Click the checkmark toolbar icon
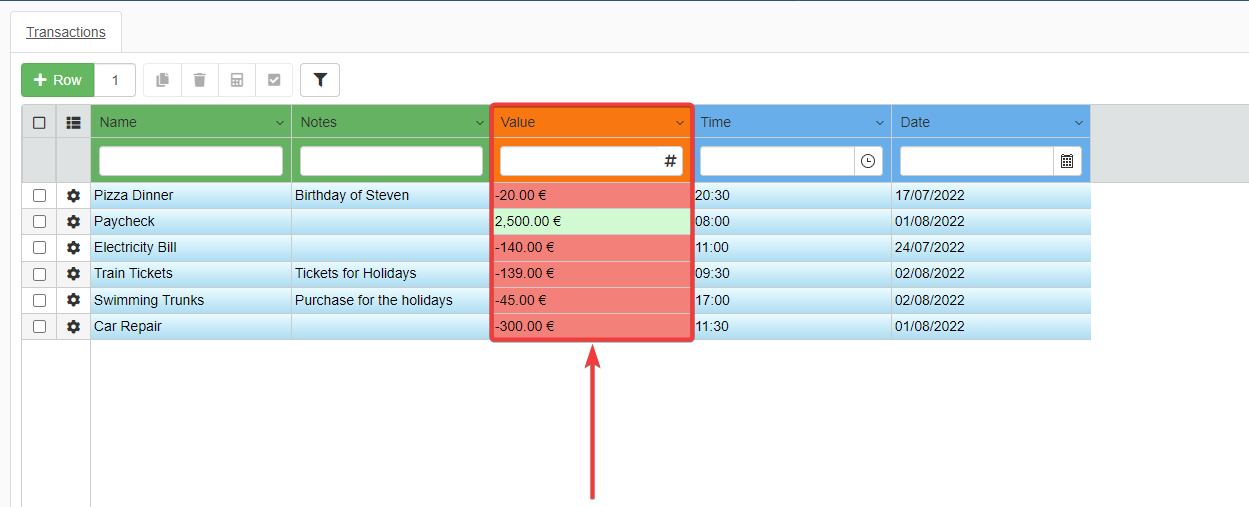This screenshot has width=1249, height=507. [274, 80]
